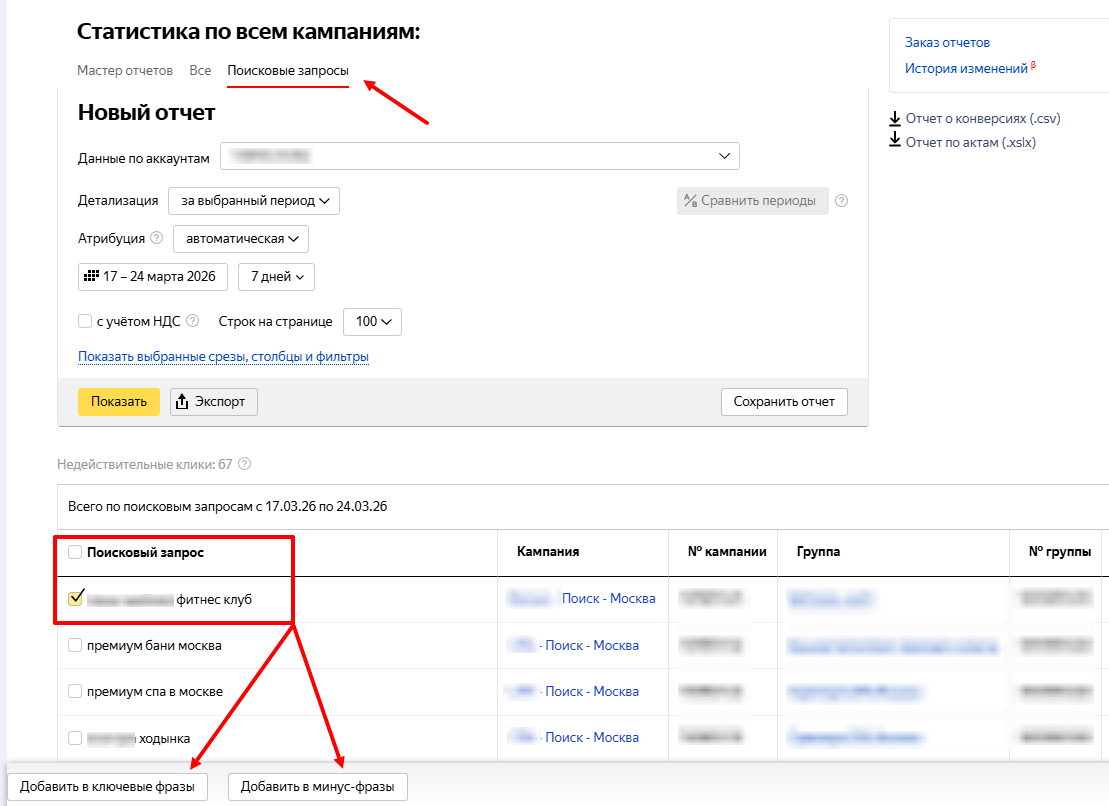Open group link in 'премиум спа в москве' row
The height and width of the screenshot is (806, 1109).
(854, 691)
